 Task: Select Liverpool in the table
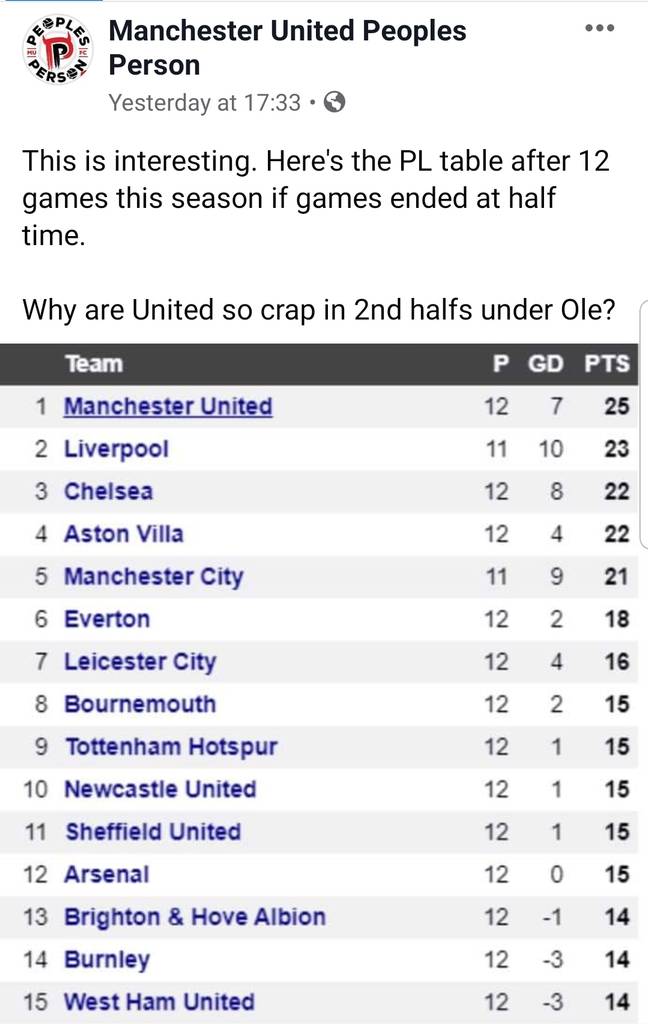116,449
